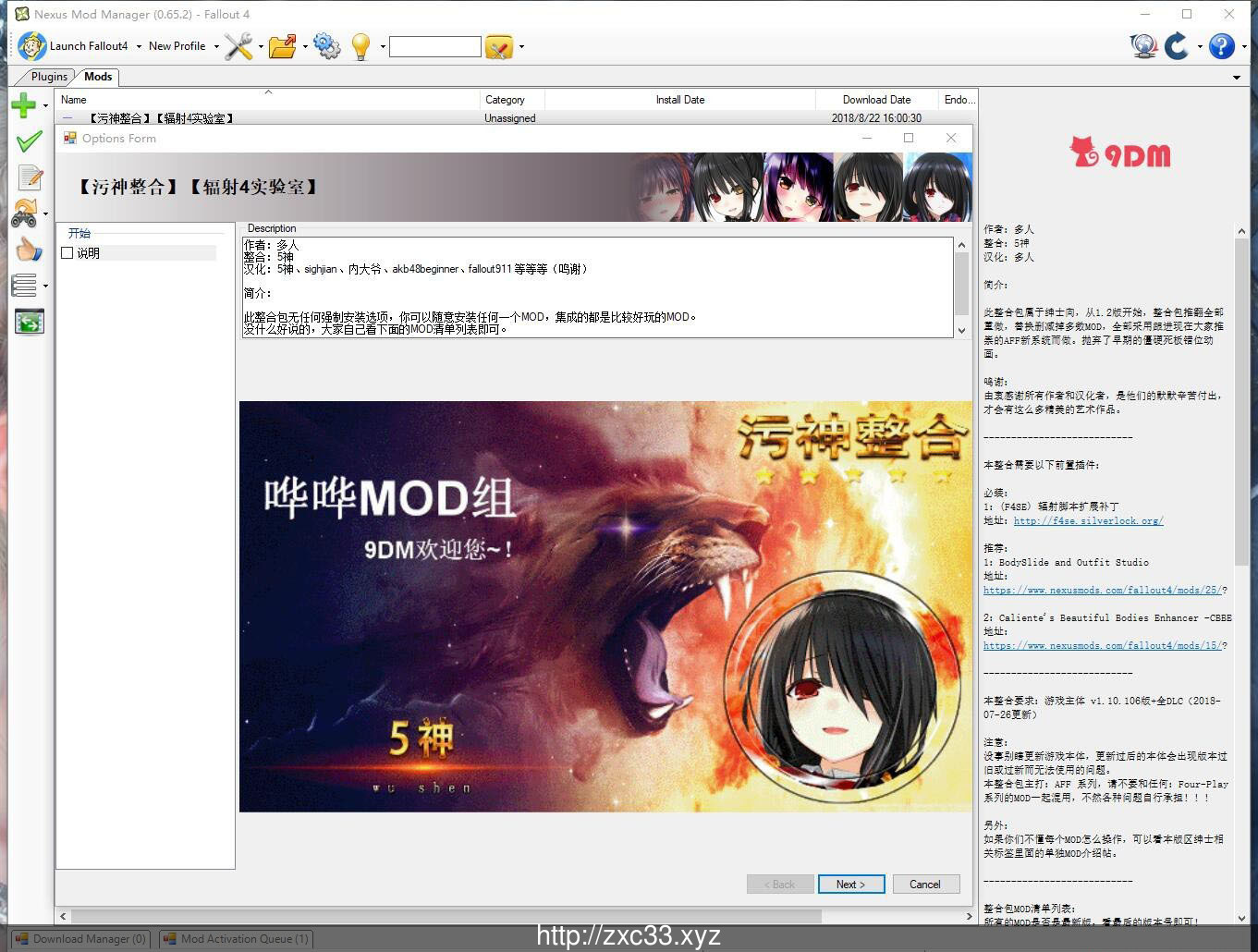Image resolution: width=1258 pixels, height=952 pixels.
Task: Click the notepad with pencil icon
Action: (x=30, y=177)
